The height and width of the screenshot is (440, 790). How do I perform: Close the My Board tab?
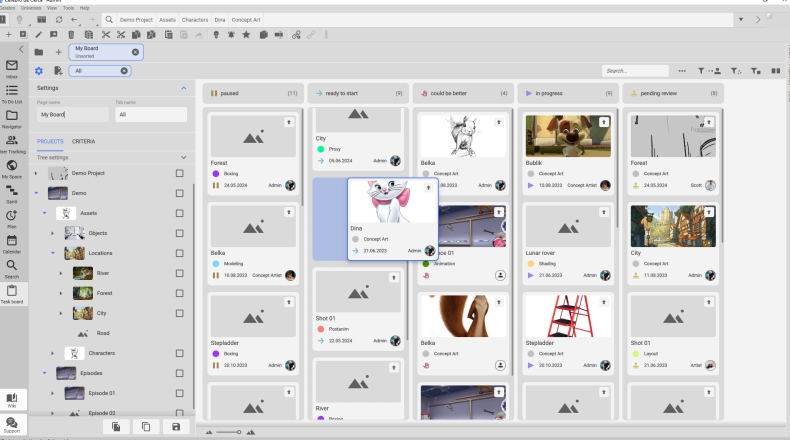point(135,51)
